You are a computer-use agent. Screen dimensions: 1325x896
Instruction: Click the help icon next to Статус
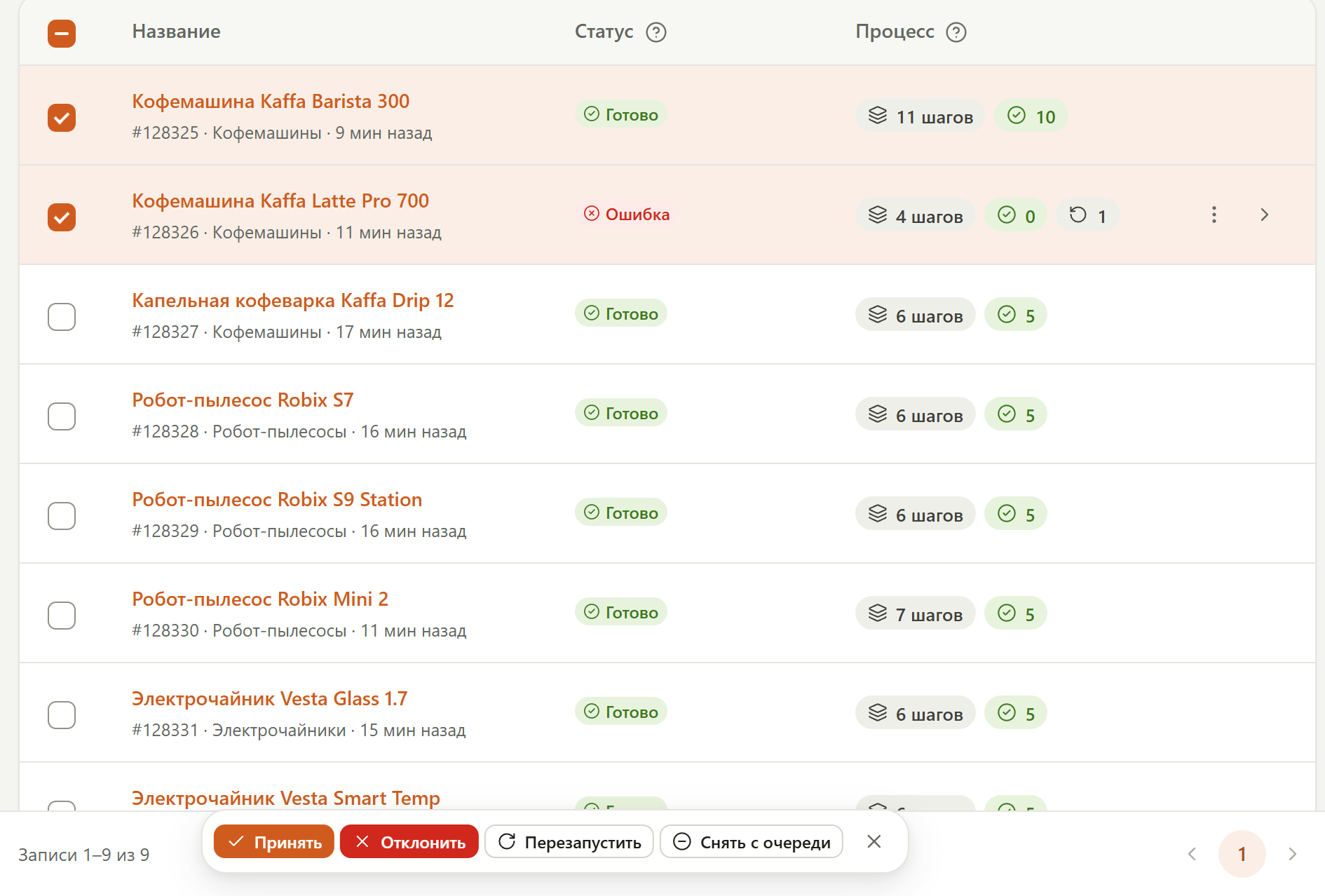(656, 32)
